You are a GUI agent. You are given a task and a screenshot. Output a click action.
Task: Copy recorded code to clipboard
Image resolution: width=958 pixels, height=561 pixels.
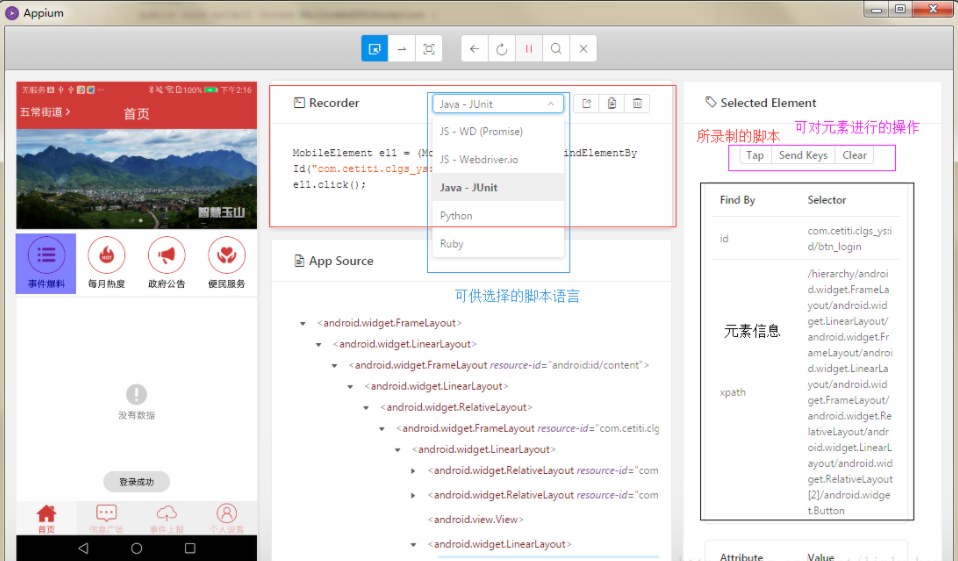click(612, 103)
